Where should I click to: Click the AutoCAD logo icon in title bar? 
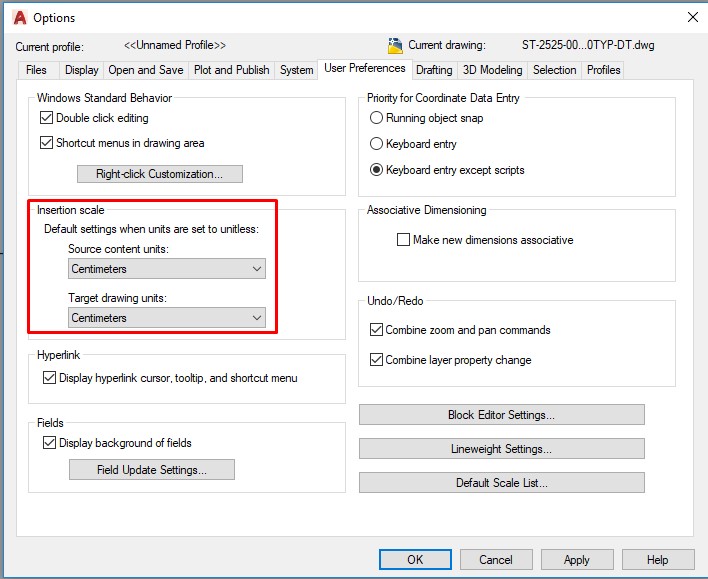point(19,17)
